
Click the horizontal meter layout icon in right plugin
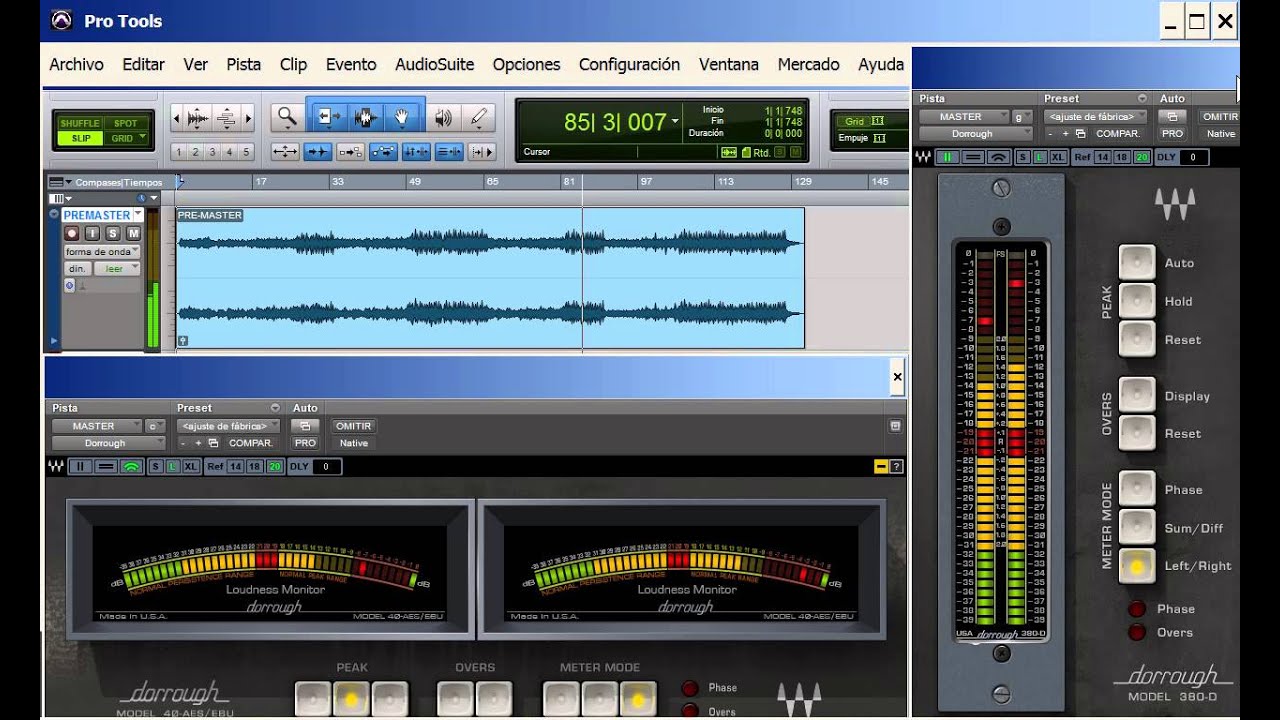point(972,157)
